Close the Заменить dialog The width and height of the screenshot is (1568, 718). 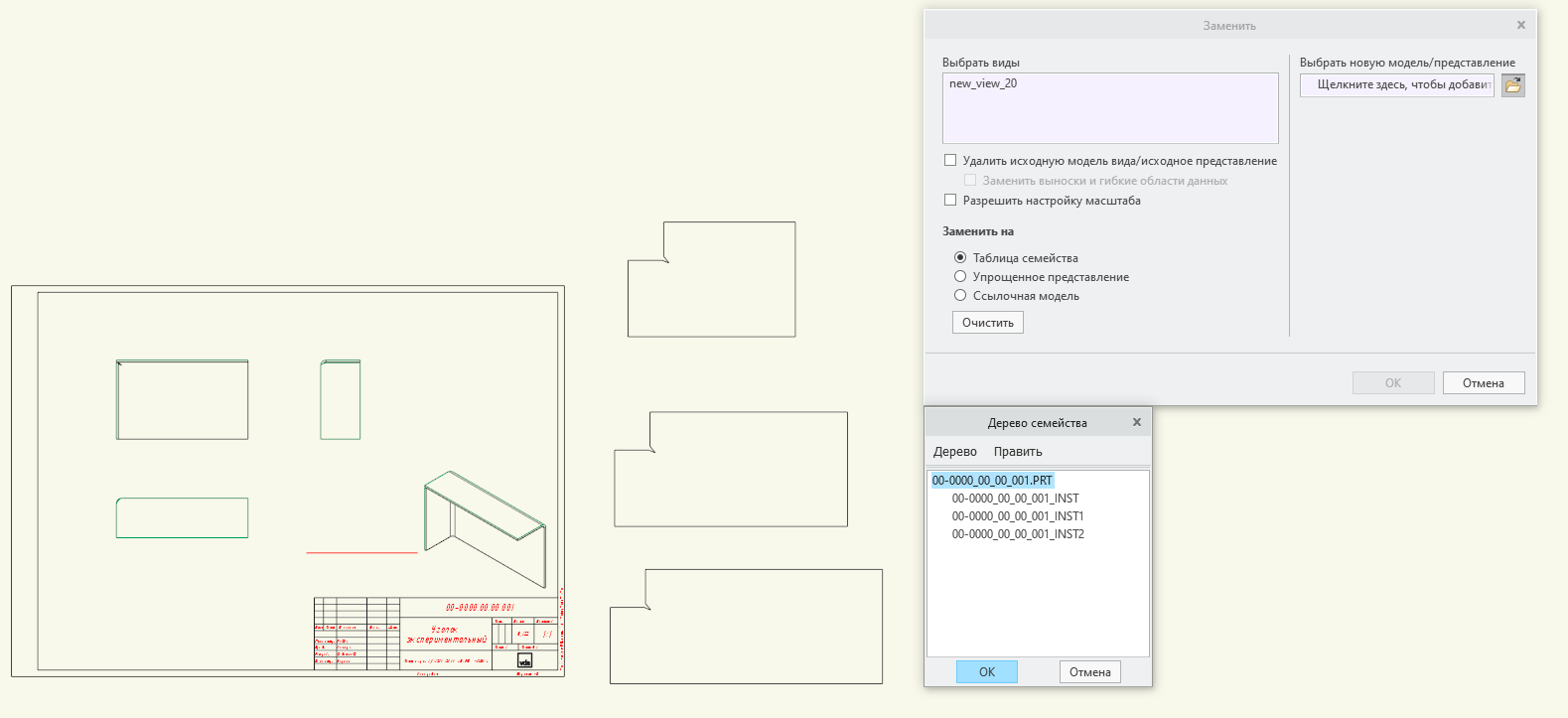[x=1520, y=25]
